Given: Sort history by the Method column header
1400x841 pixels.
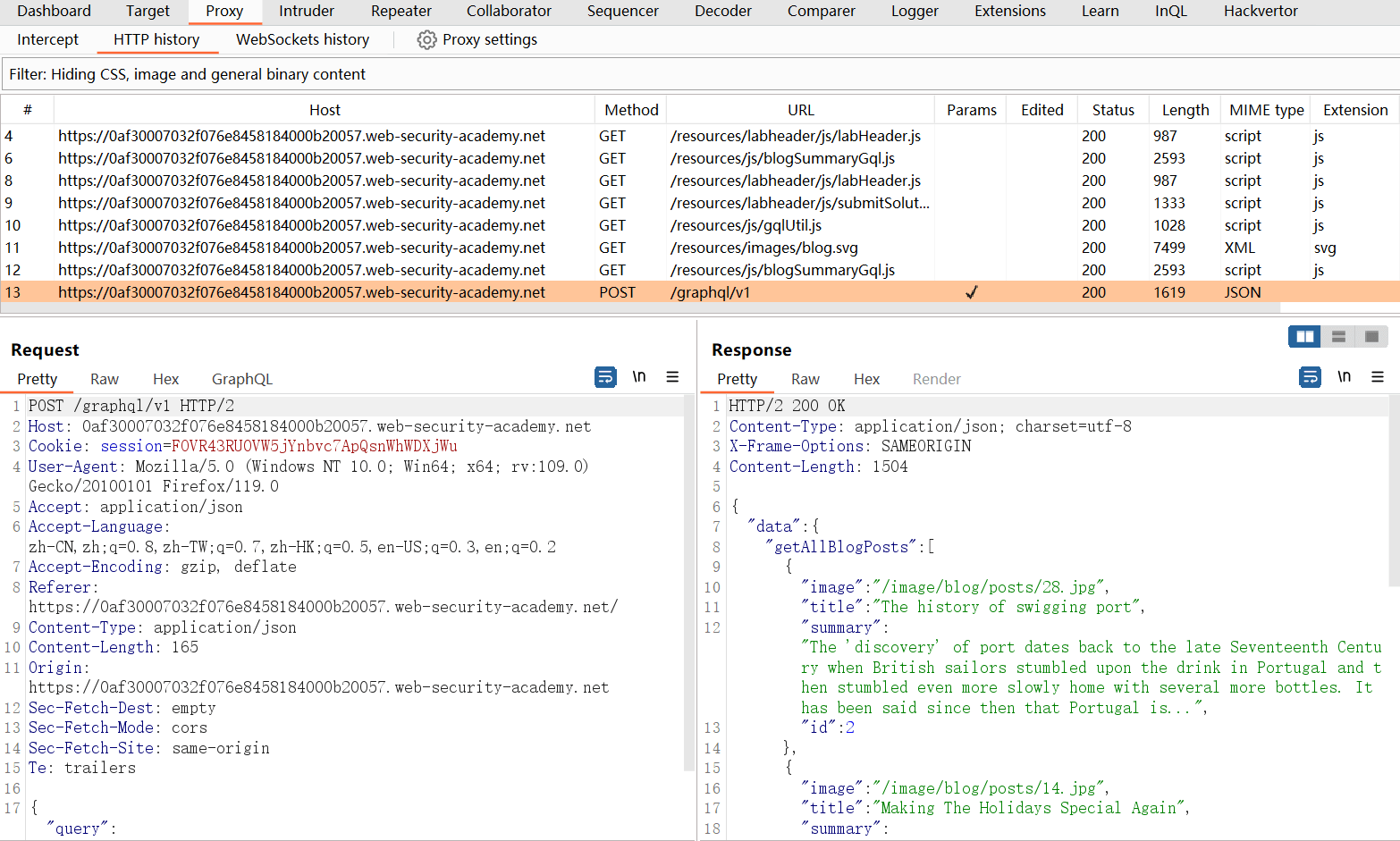Looking at the screenshot, I should (x=630, y=110).
